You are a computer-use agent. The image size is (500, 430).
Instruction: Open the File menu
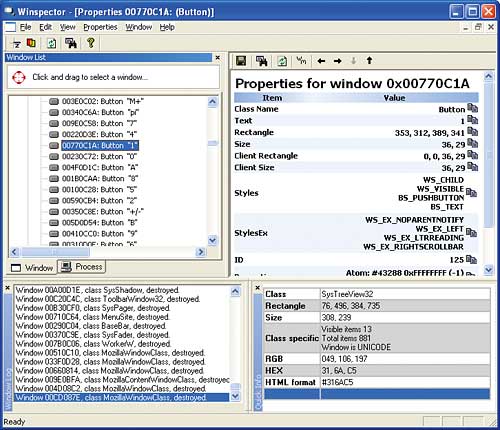coord(25,27)
